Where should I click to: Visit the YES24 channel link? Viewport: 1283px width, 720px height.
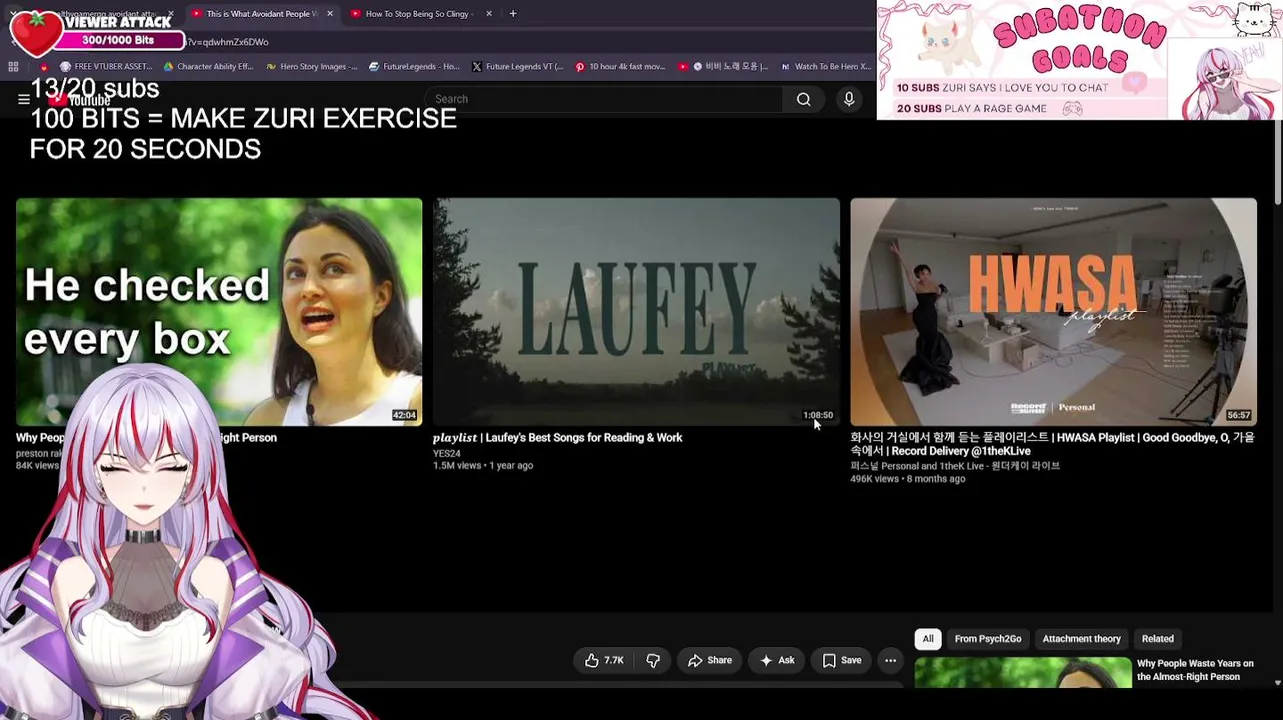pyautogui.click(x=446, y=453)
